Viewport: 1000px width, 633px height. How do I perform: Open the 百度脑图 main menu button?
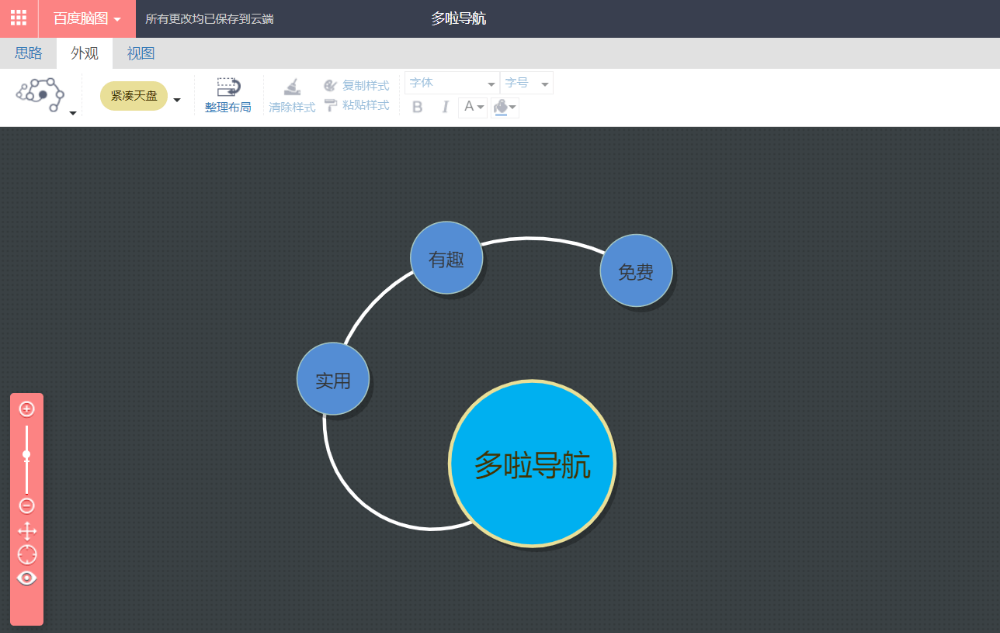pyautogui.click(x=87, y=18)
